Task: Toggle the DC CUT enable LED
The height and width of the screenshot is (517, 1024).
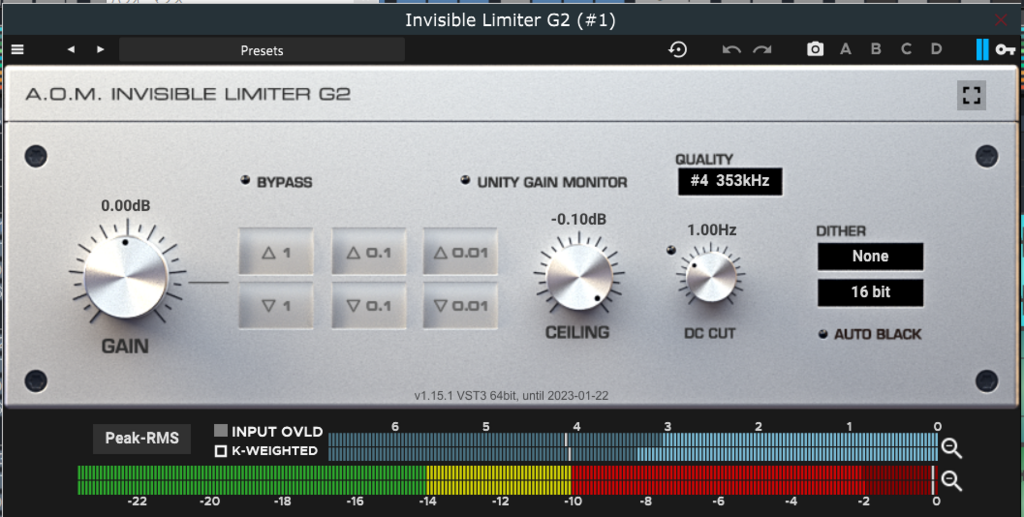Action: [x=670, y=249]
